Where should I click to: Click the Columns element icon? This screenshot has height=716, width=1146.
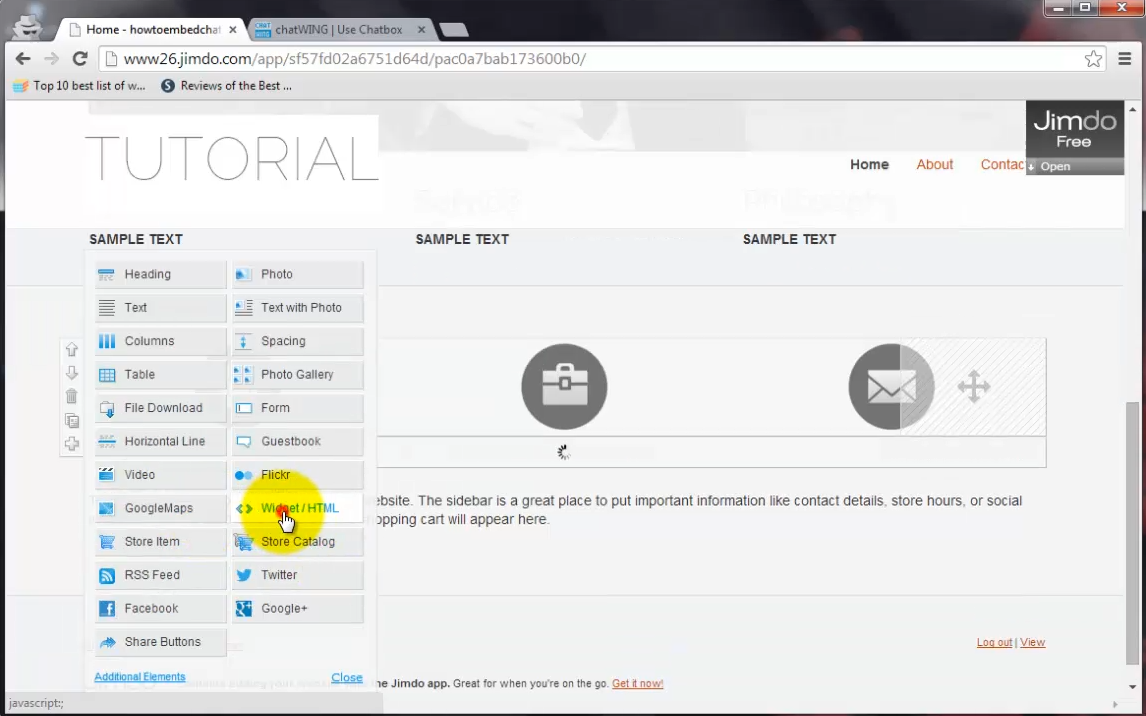coord(107,341)
